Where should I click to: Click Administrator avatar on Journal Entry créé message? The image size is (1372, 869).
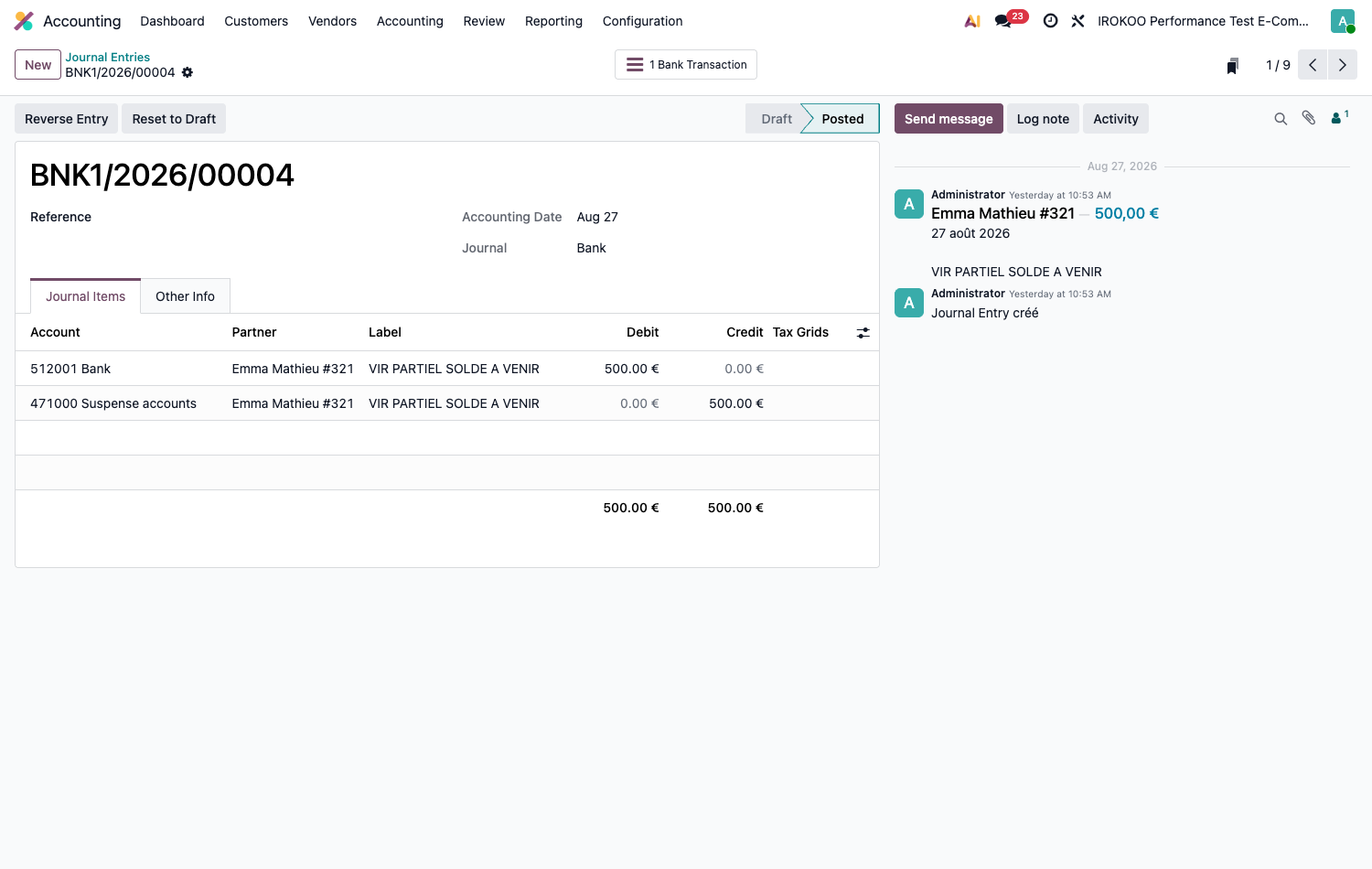tap(909, 303)
